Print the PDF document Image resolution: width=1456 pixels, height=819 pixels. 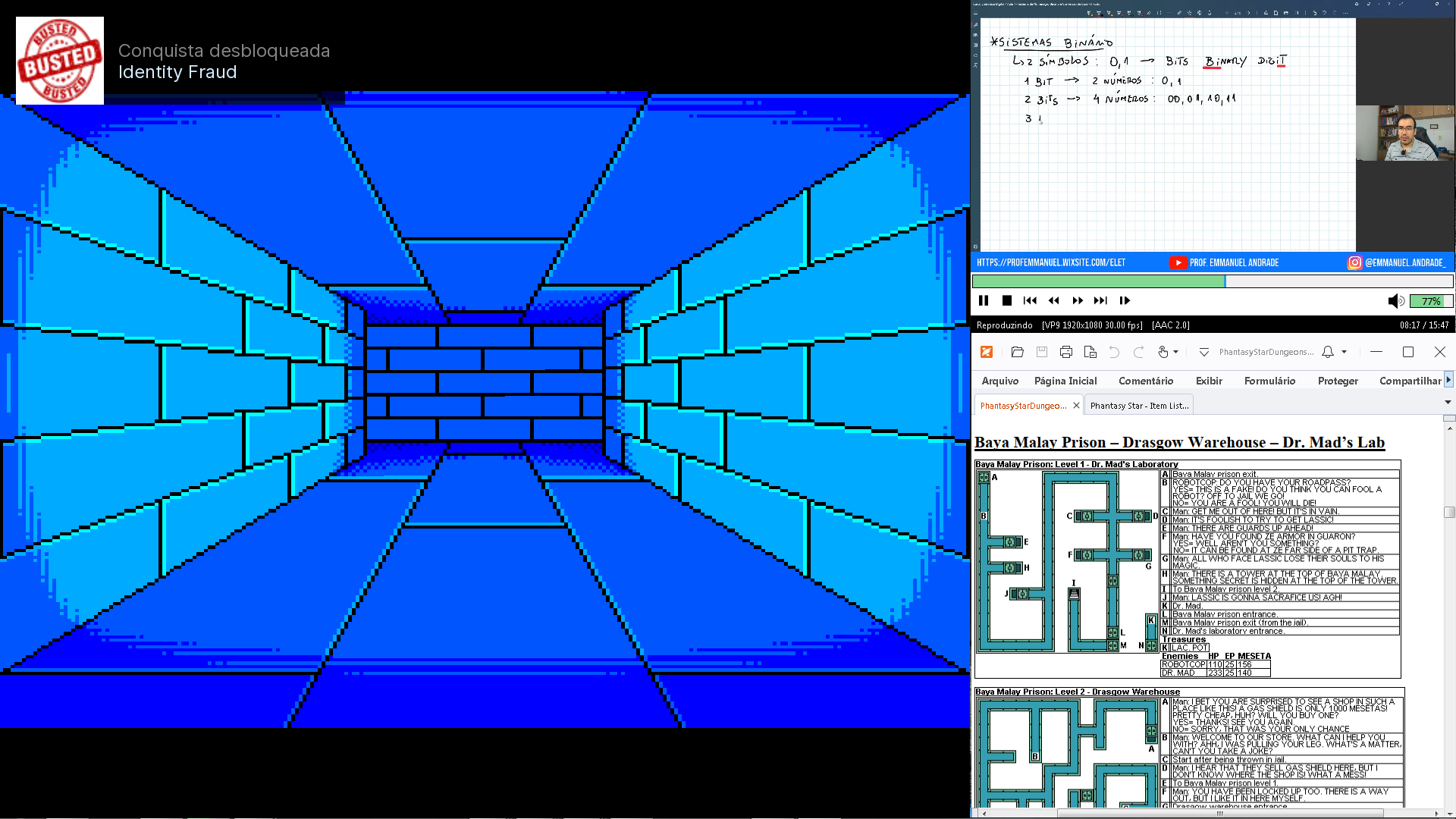1066,352
